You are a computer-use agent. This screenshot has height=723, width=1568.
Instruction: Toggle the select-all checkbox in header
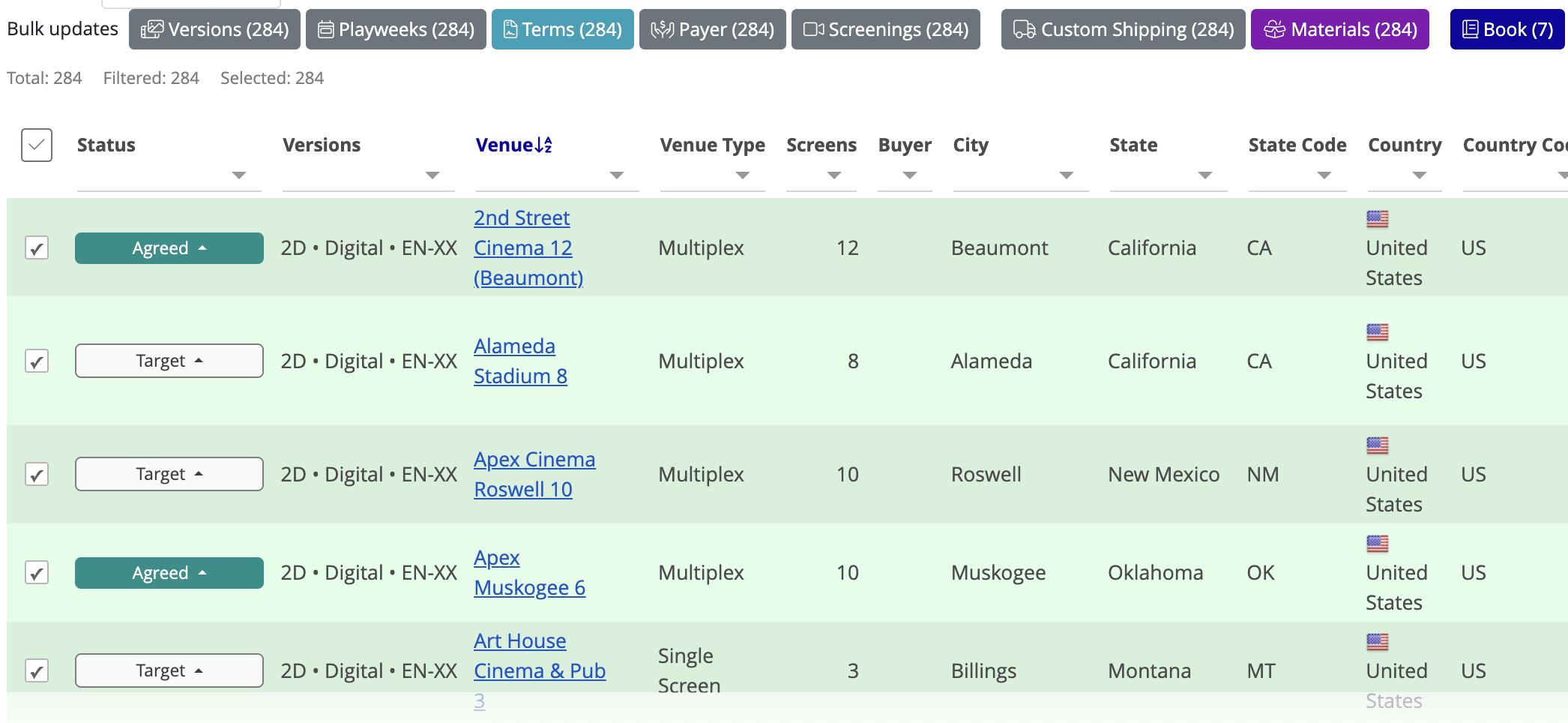(x=35, y=145)
